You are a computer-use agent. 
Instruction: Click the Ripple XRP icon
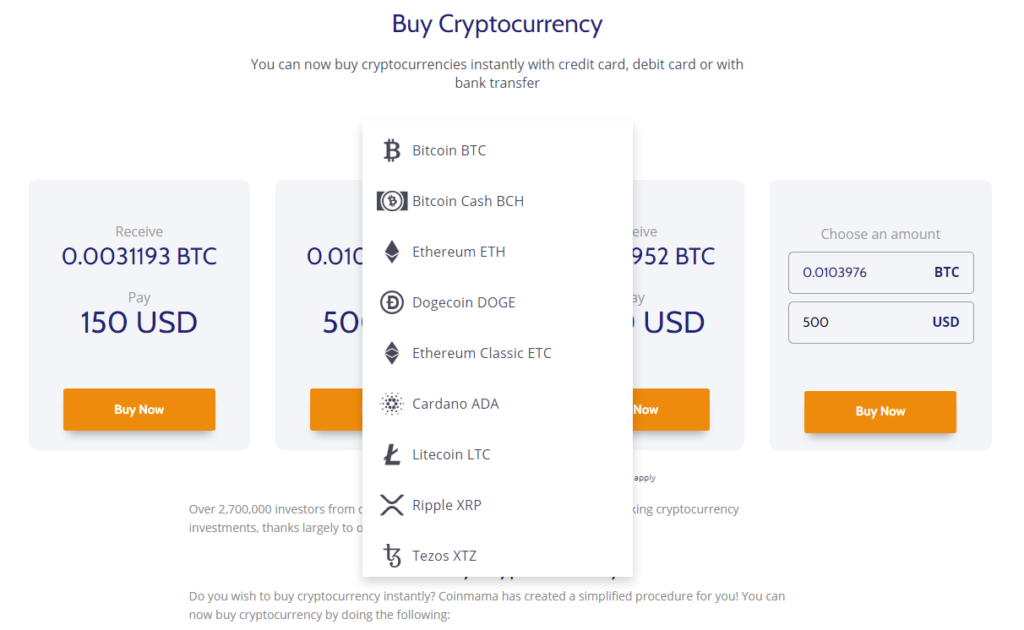pos(392,505)
